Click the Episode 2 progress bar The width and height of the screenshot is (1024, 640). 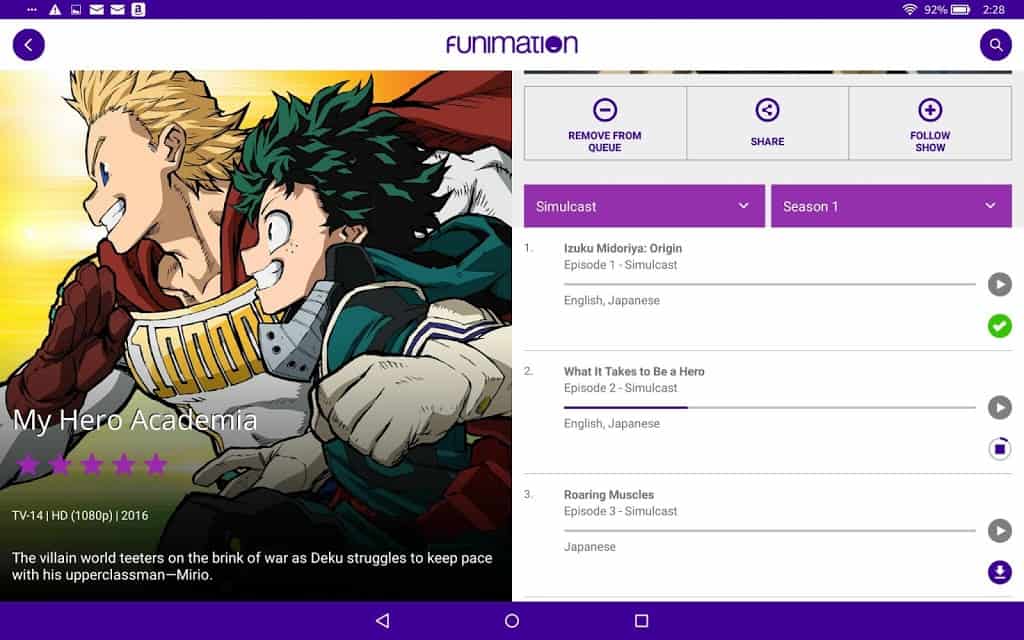pos(769,408)
